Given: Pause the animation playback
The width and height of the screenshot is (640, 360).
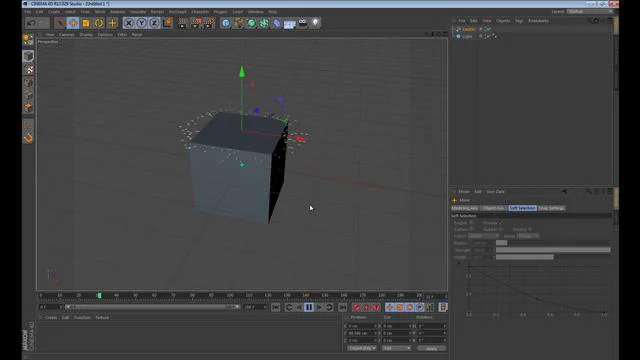Looking at the screenshot, I should click(x=309, y=307).
